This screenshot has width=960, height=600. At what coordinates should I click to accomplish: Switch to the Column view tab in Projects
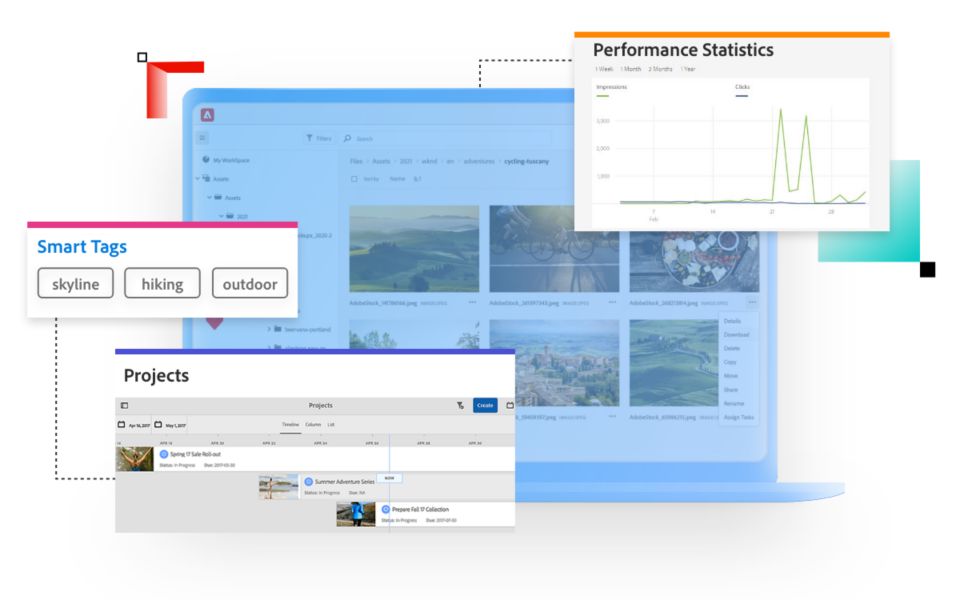point(313,424)
